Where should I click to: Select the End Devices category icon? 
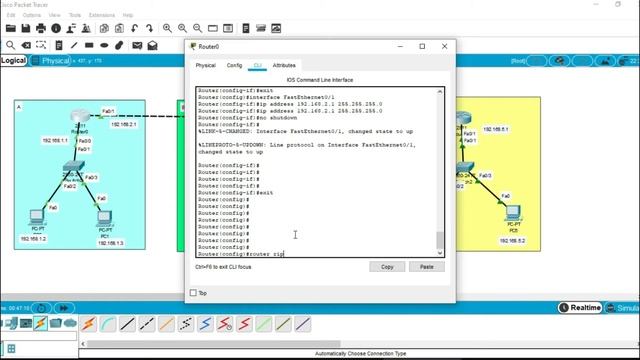(11, 323)
